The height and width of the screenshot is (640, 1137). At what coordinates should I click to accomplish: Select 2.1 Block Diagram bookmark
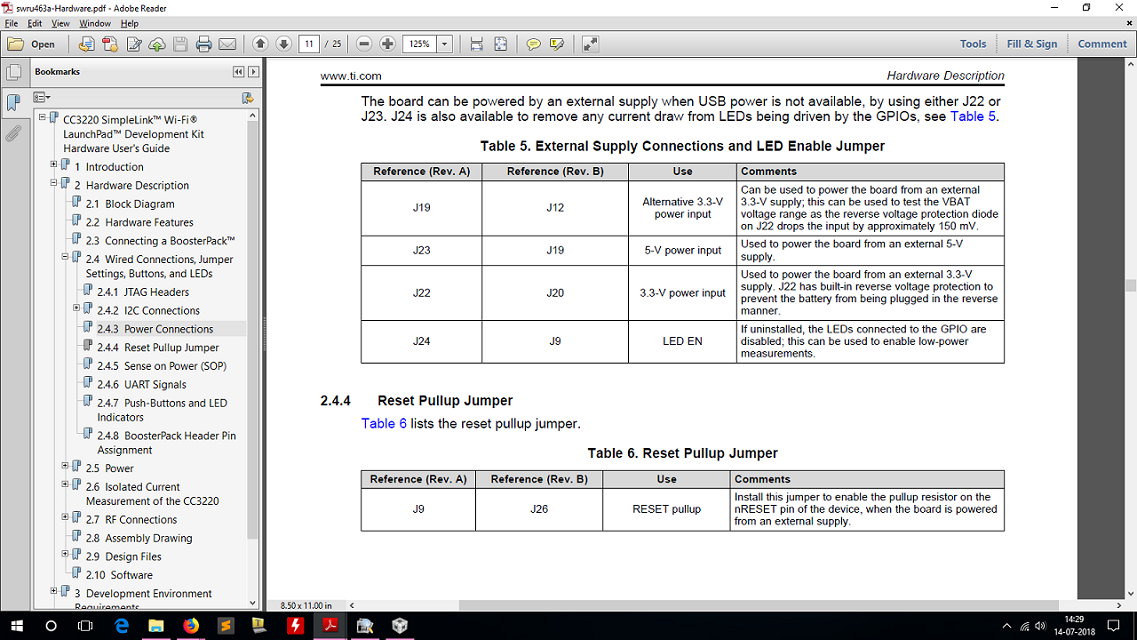pyautogui.click(x=130, y=204)
